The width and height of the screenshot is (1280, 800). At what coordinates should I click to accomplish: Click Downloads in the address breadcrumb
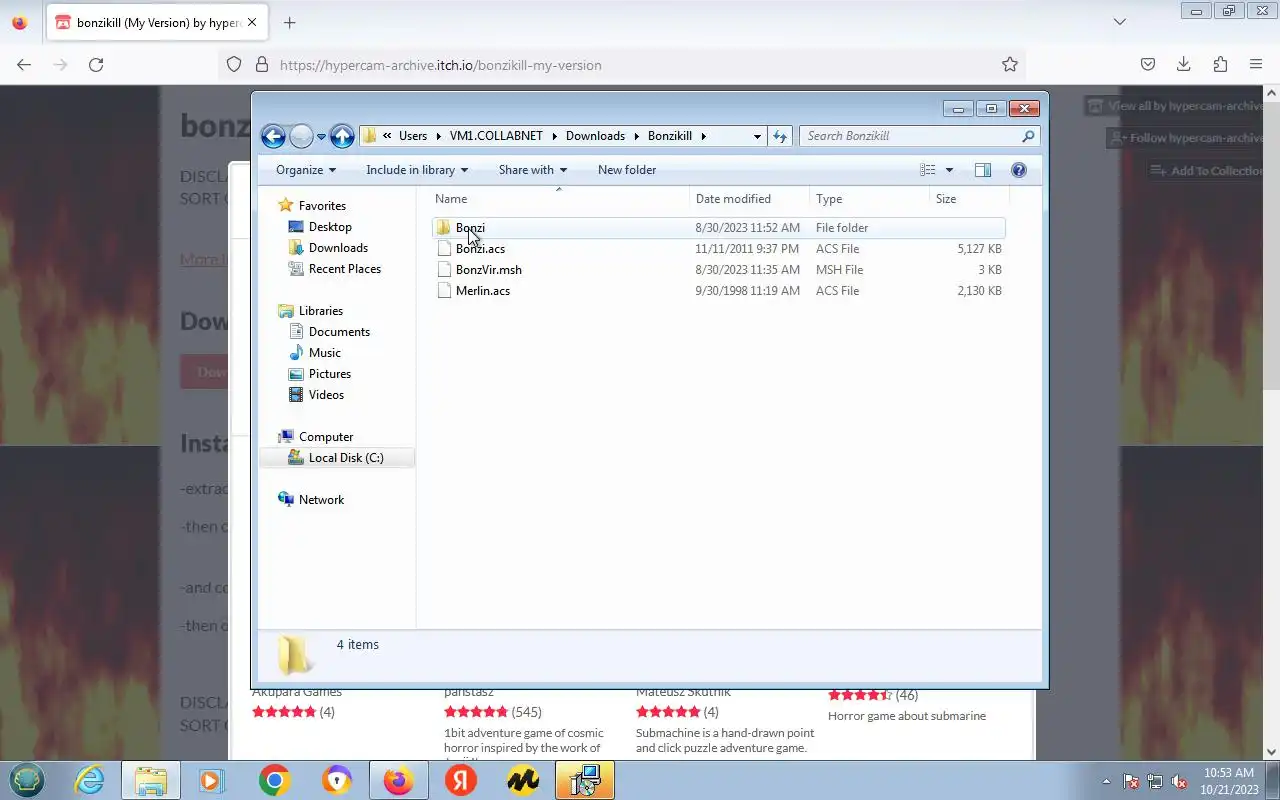pos(595,136)
